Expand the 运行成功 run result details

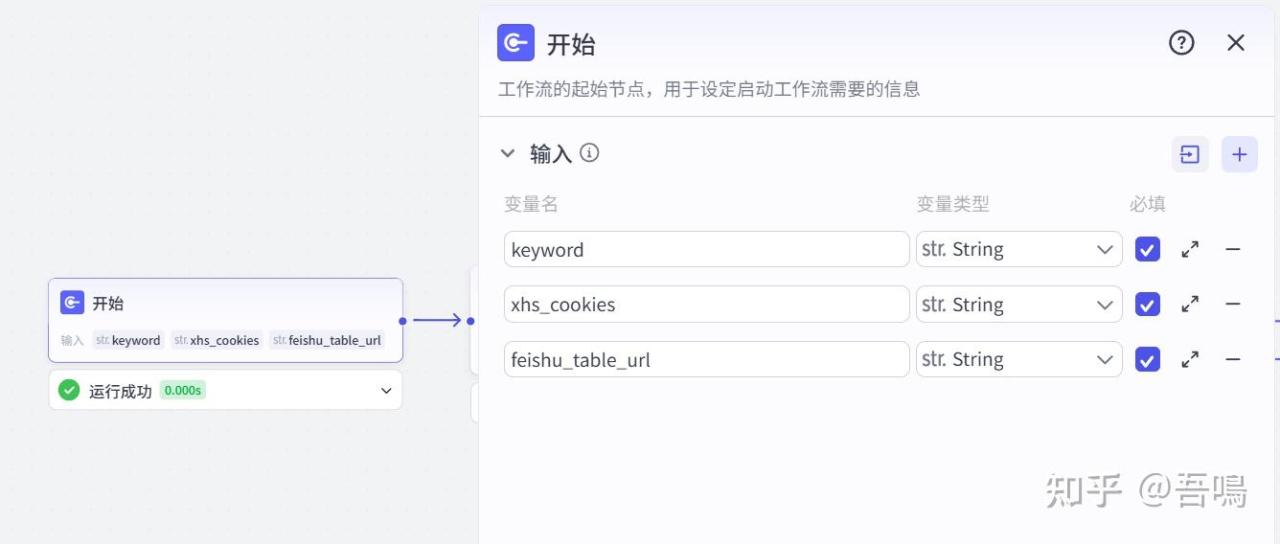pos(386,391)
